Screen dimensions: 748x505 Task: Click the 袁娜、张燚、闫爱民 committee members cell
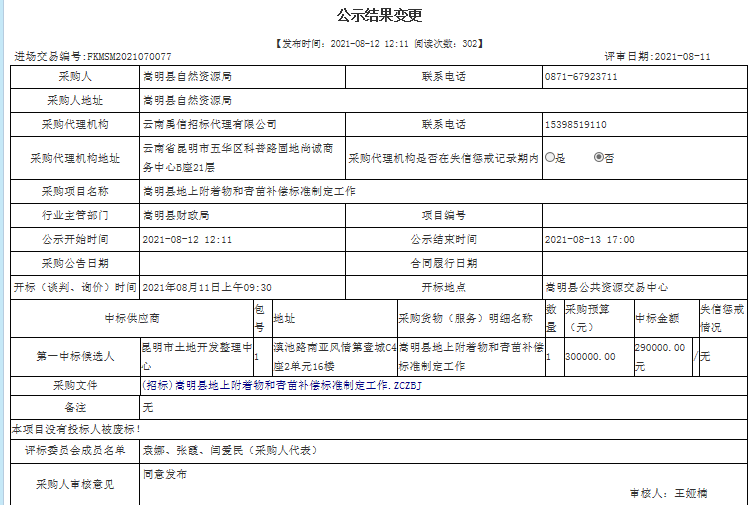tap(443, 450)
